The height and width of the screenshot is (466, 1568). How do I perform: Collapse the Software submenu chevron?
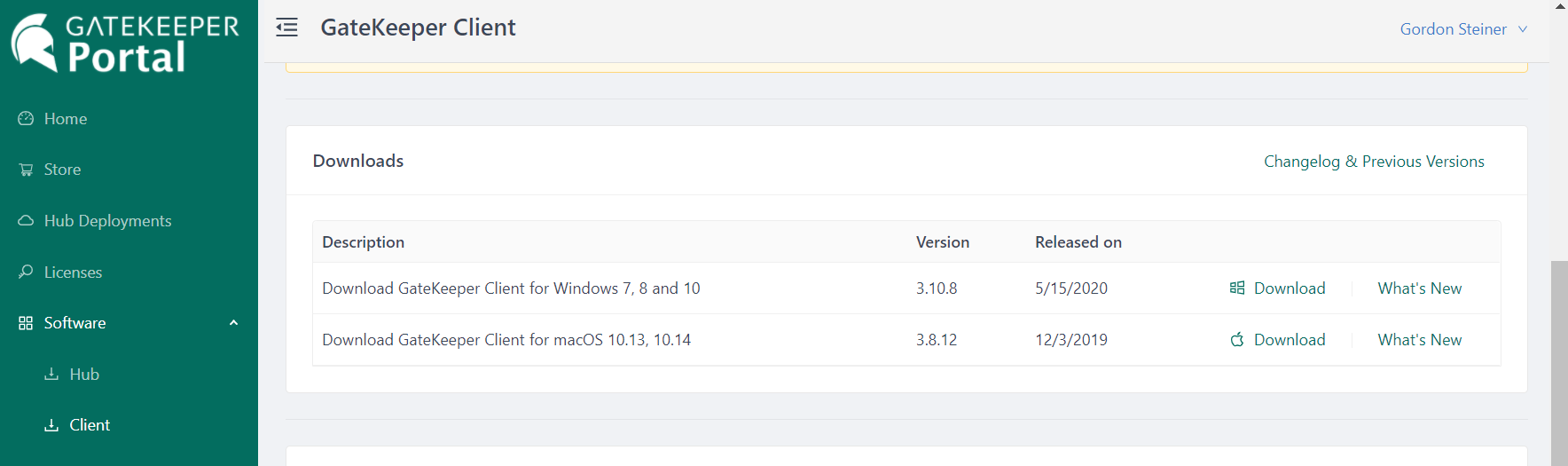(x=233, y=323)
